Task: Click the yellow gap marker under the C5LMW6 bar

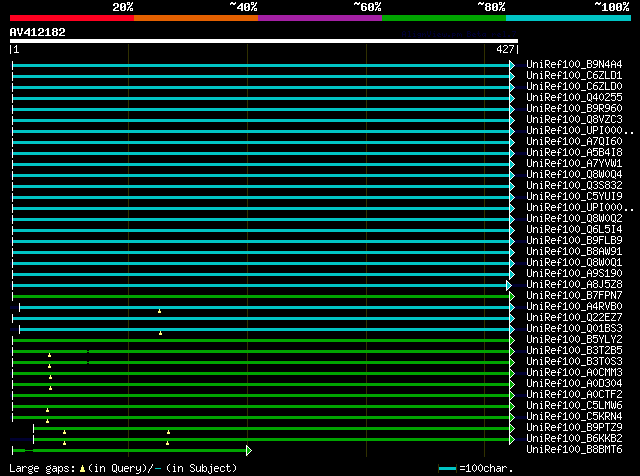Action: [x=47, y=410]
